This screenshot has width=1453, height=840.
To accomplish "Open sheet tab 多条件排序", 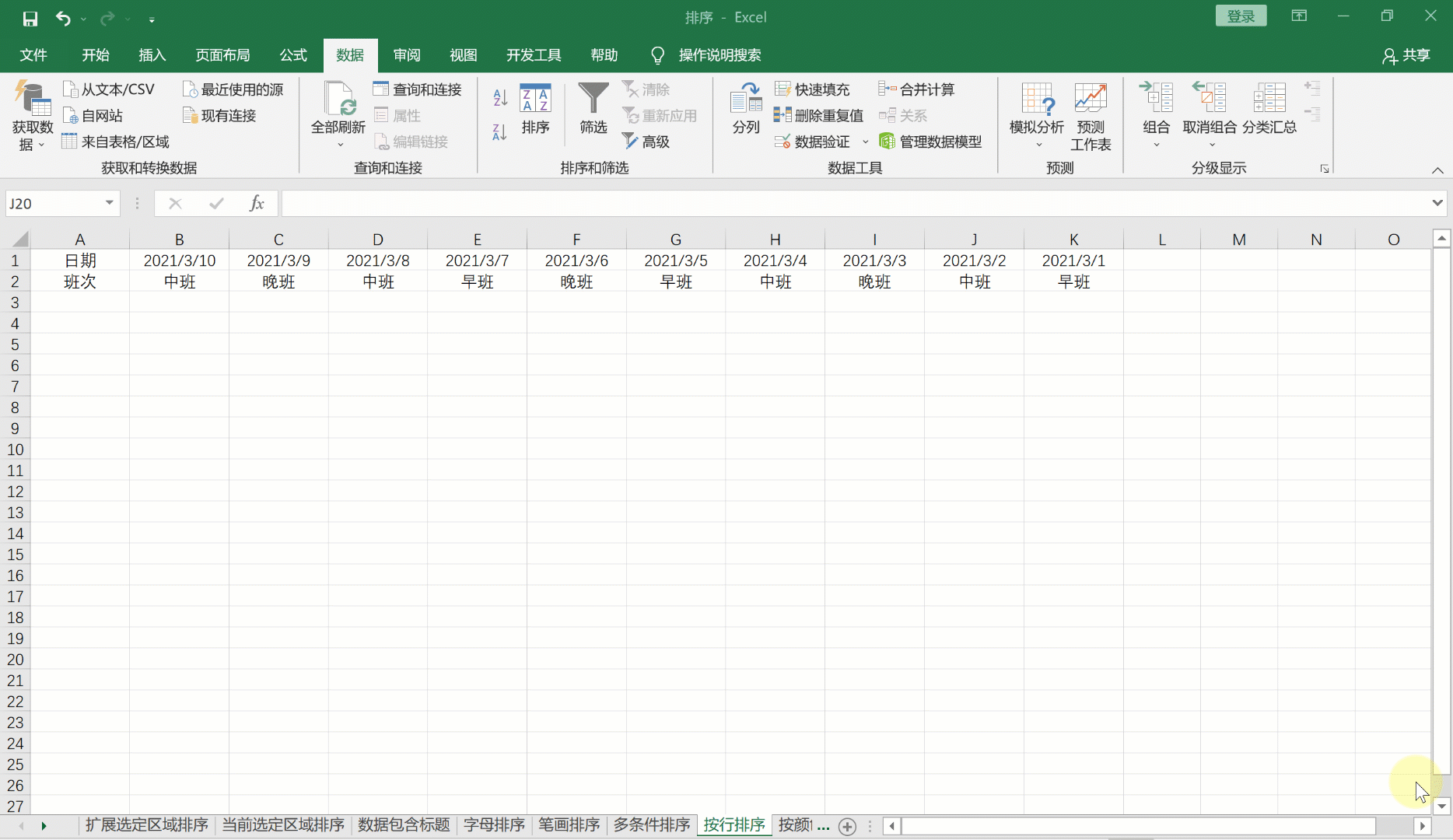I will pyautogui.click(x=652, y=825).
